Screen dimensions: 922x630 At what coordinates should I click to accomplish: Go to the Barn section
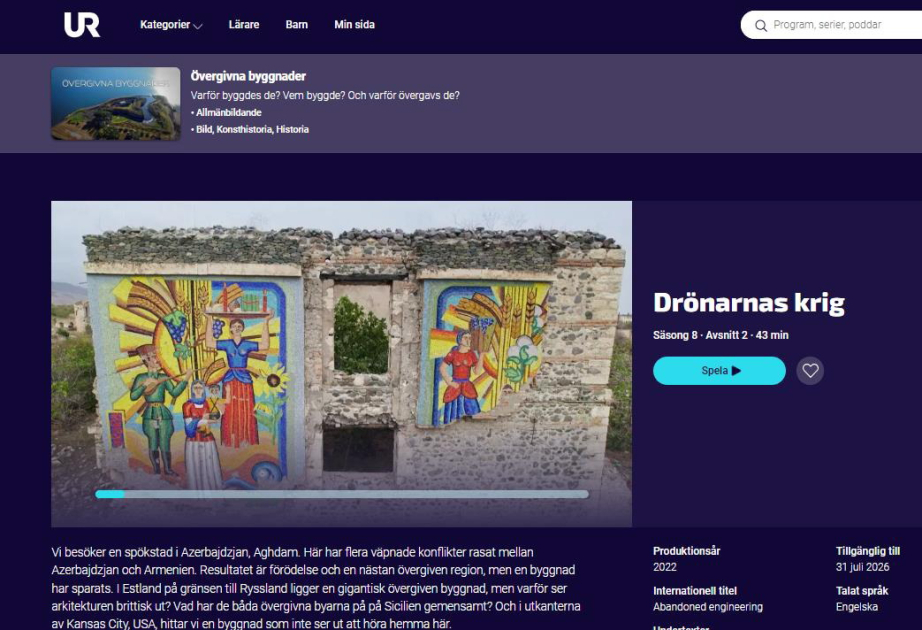point(296,25)
